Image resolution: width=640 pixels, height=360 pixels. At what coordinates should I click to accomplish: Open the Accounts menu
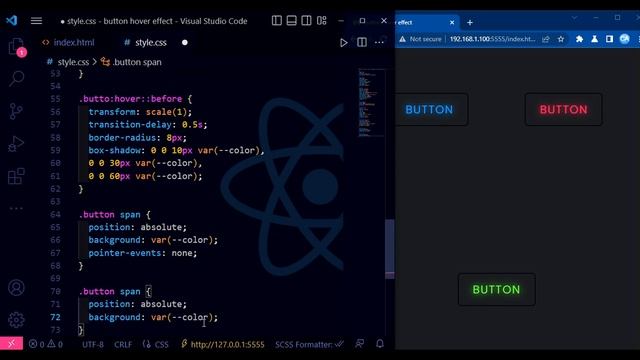click(x=16, y=288)
